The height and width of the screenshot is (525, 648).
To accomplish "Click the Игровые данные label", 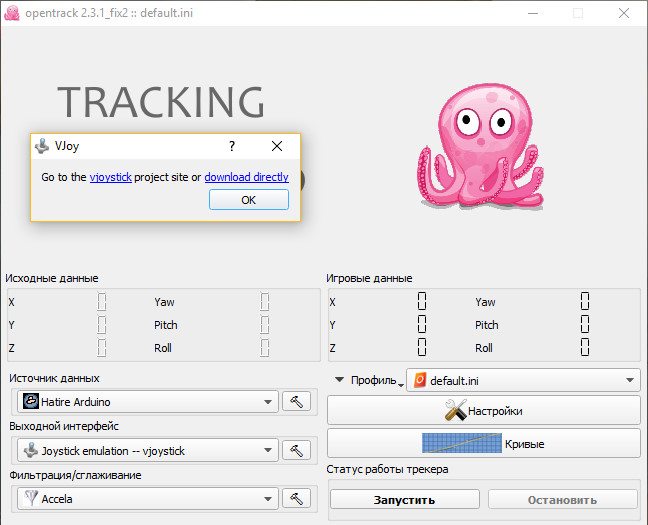I will click(369, 278).
